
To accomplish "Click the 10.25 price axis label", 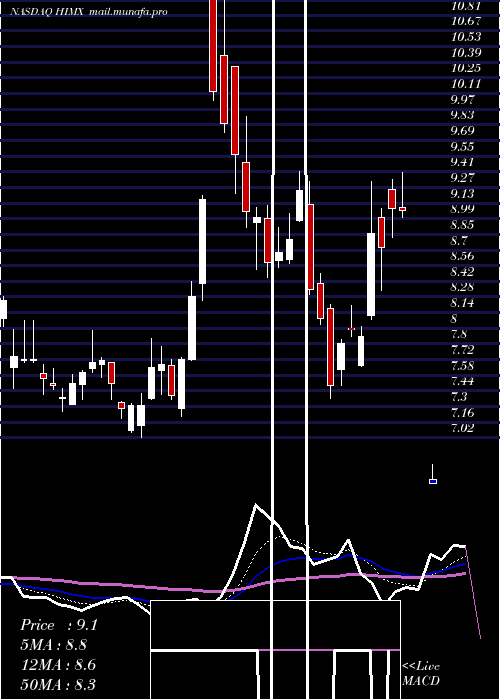I will click(x=466, y=68).
